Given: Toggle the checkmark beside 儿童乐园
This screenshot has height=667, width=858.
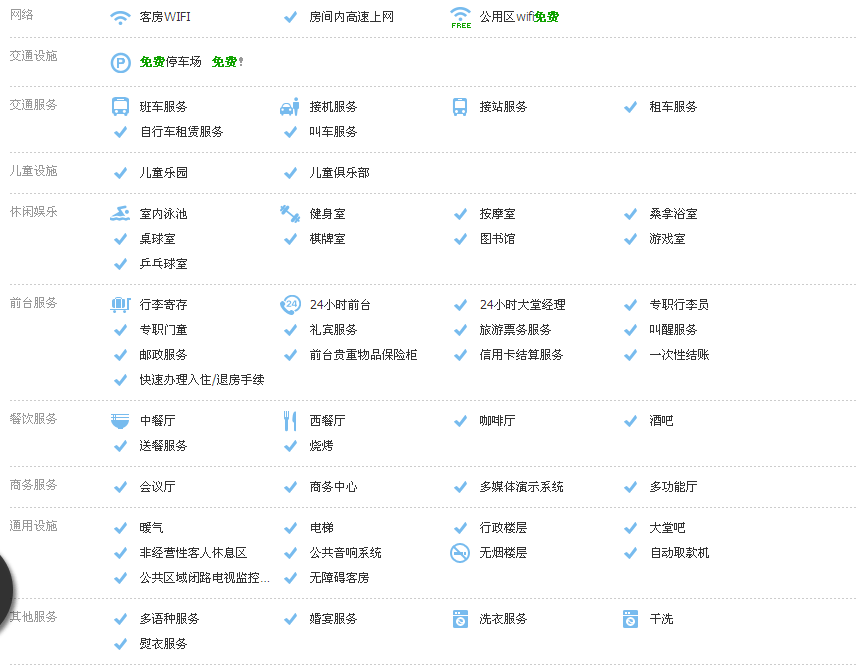Looking at the screenshot, I should (121, 172).
